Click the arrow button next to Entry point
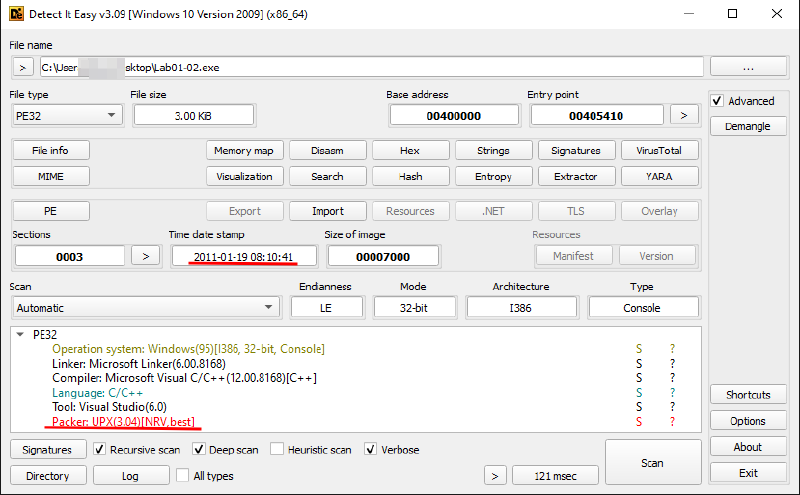 pyautogui.click(x=684, y=115)
